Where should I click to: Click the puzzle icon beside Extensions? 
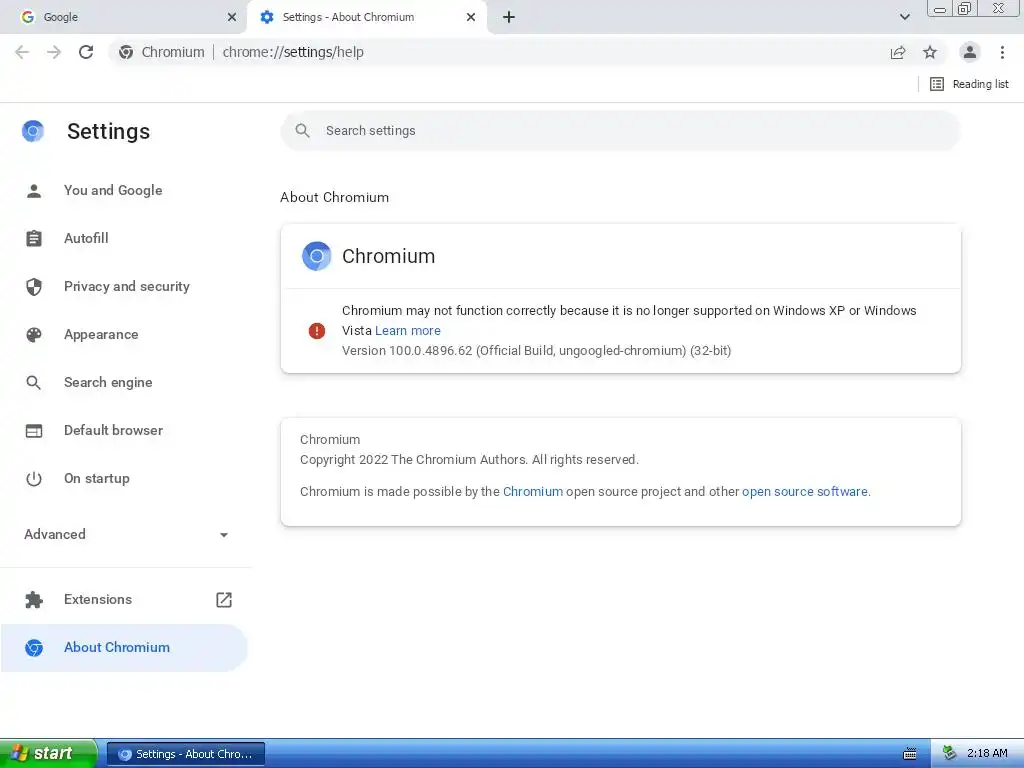tap(33, 600)
